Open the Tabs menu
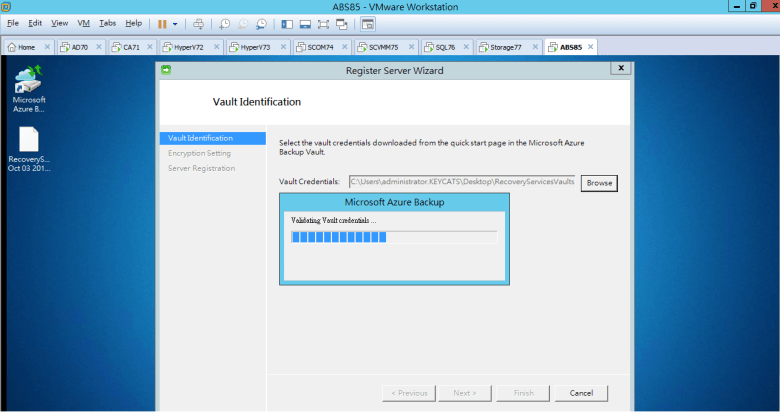The height and width of the screenshot is (412, 780). click(x=107, y=23)
